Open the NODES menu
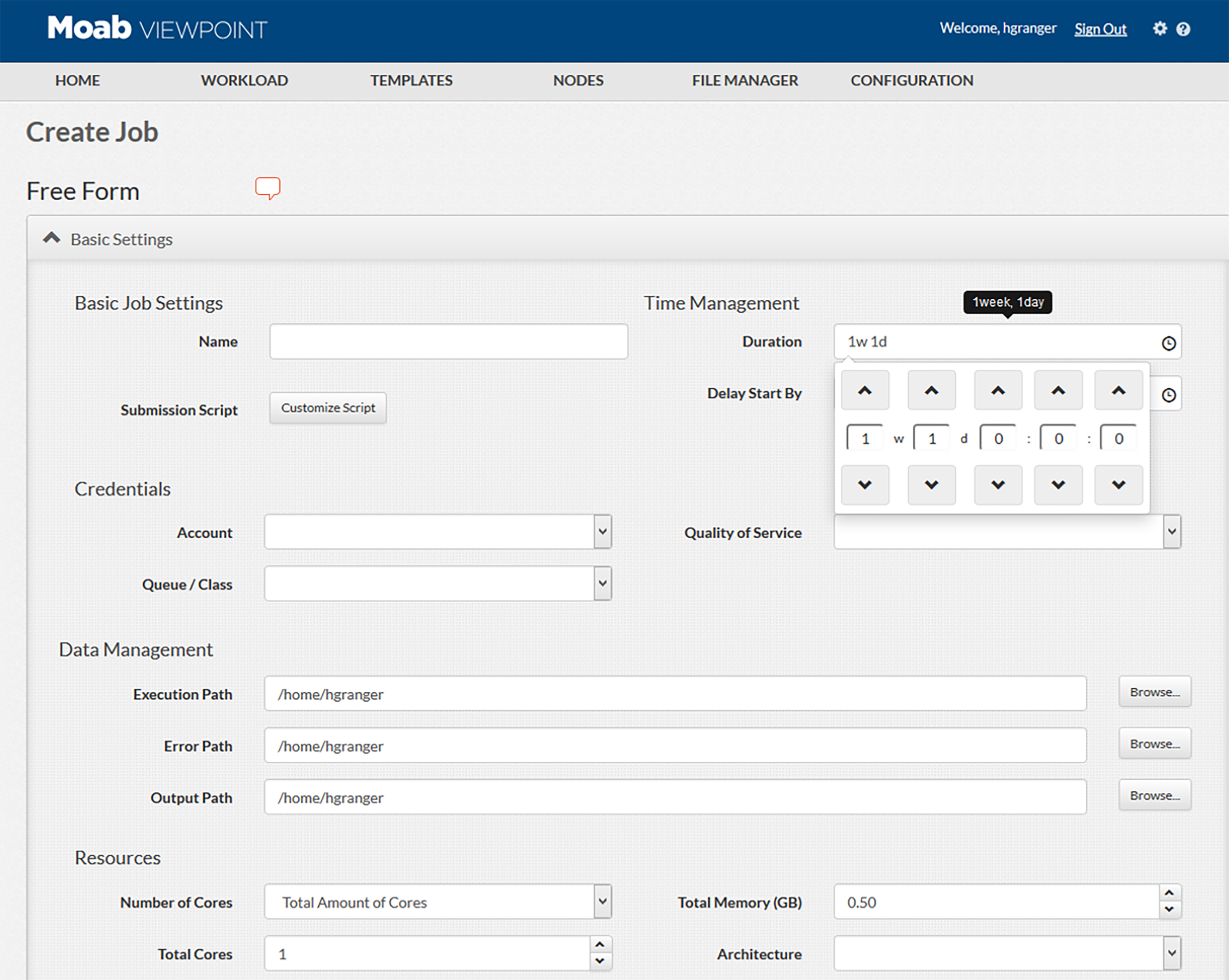 pyautogui.click(x=578, y=81)
